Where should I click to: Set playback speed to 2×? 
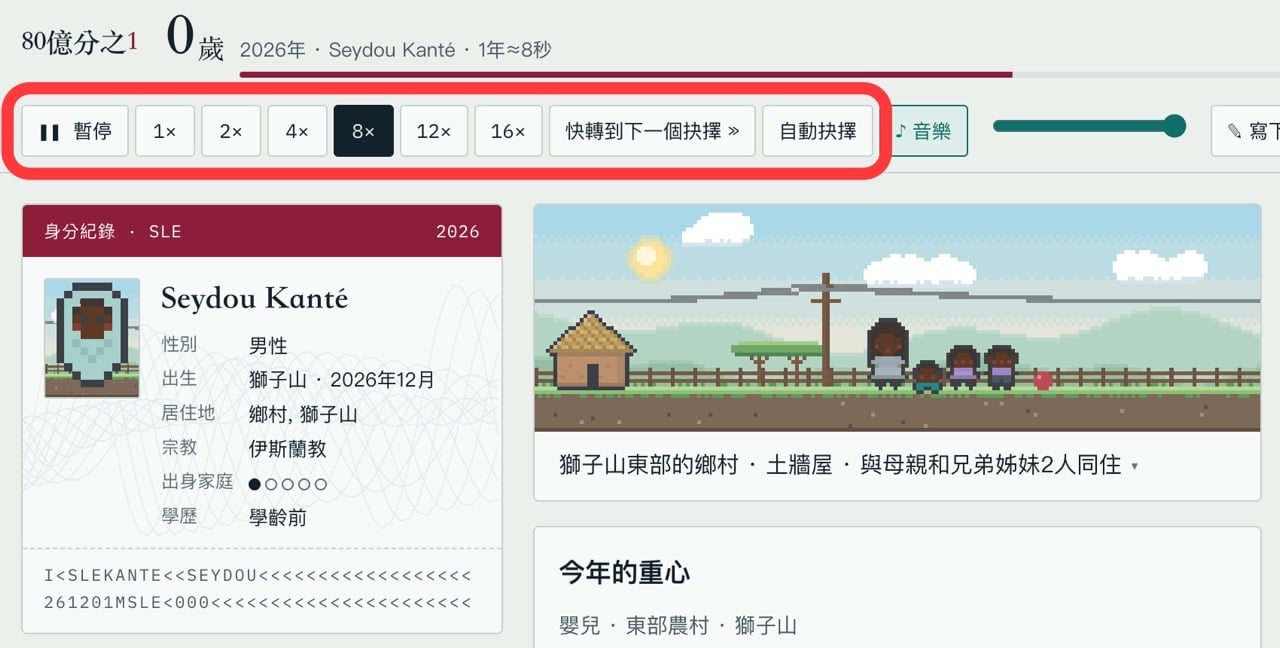coord(231,131)
